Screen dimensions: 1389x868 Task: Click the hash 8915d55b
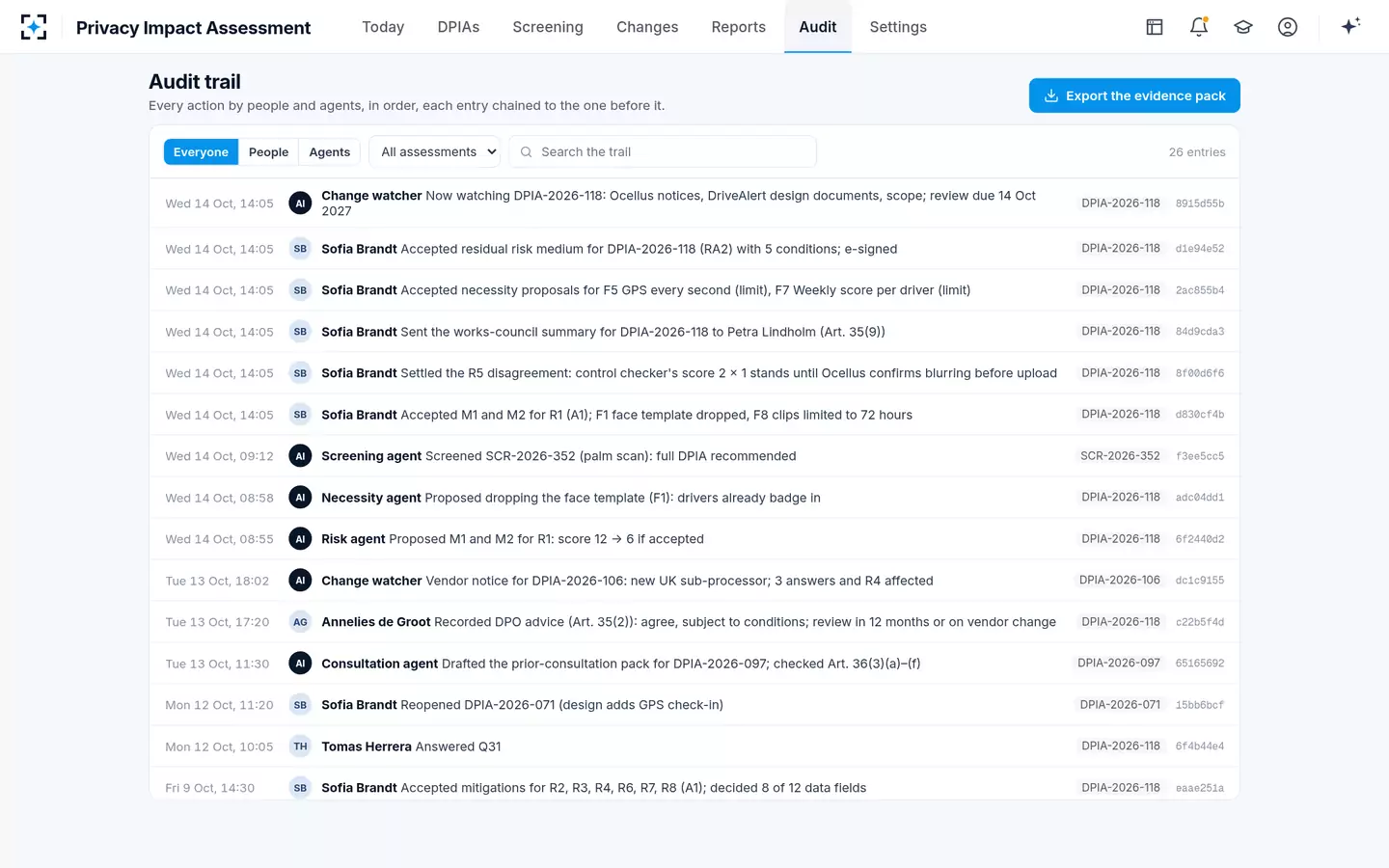click(x=1200, y=203)
